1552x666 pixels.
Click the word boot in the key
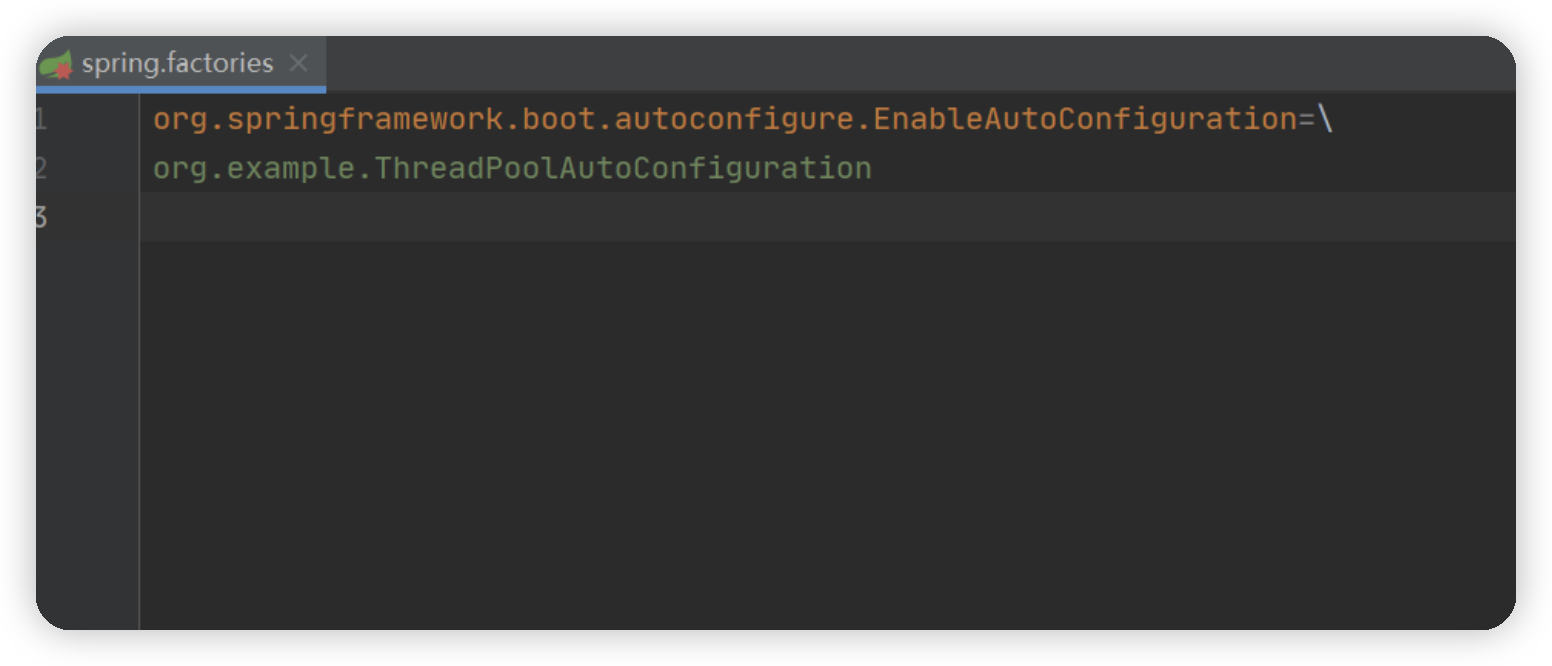[560, 120]
